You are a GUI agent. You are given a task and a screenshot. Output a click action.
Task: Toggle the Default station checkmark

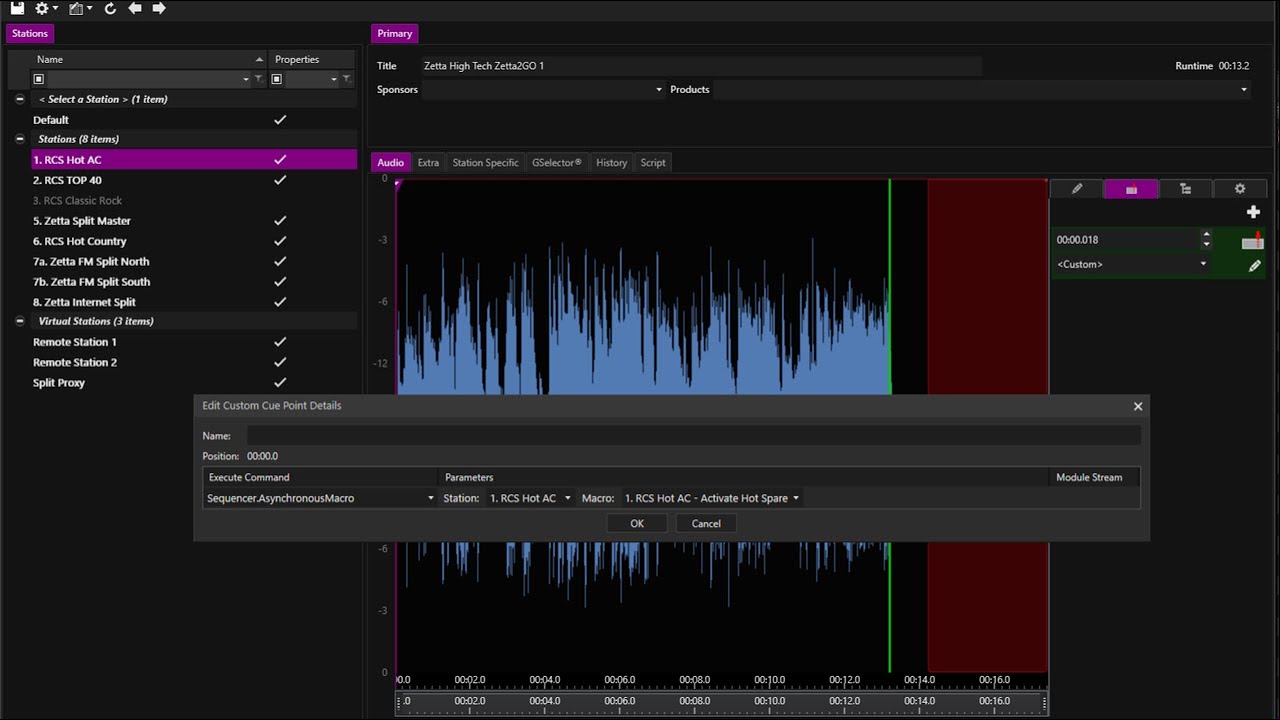click(280, 120)
